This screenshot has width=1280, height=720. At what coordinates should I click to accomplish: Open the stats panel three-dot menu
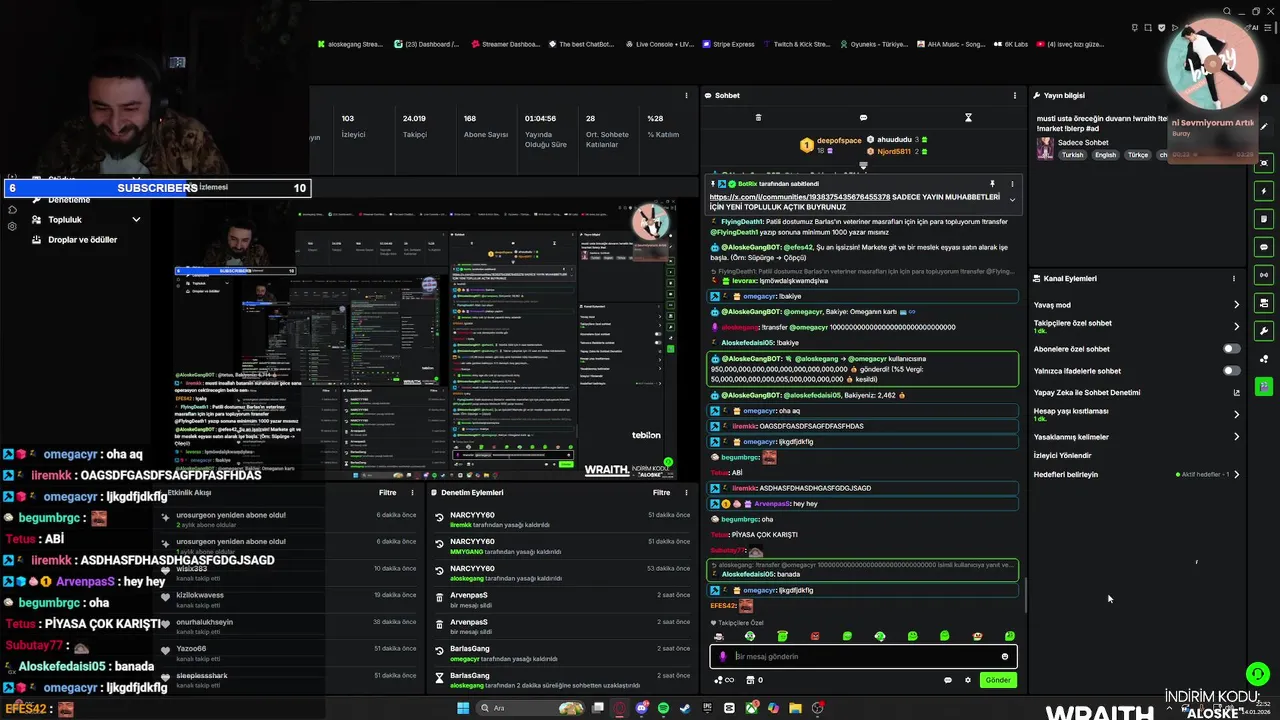tap(686, 95)
